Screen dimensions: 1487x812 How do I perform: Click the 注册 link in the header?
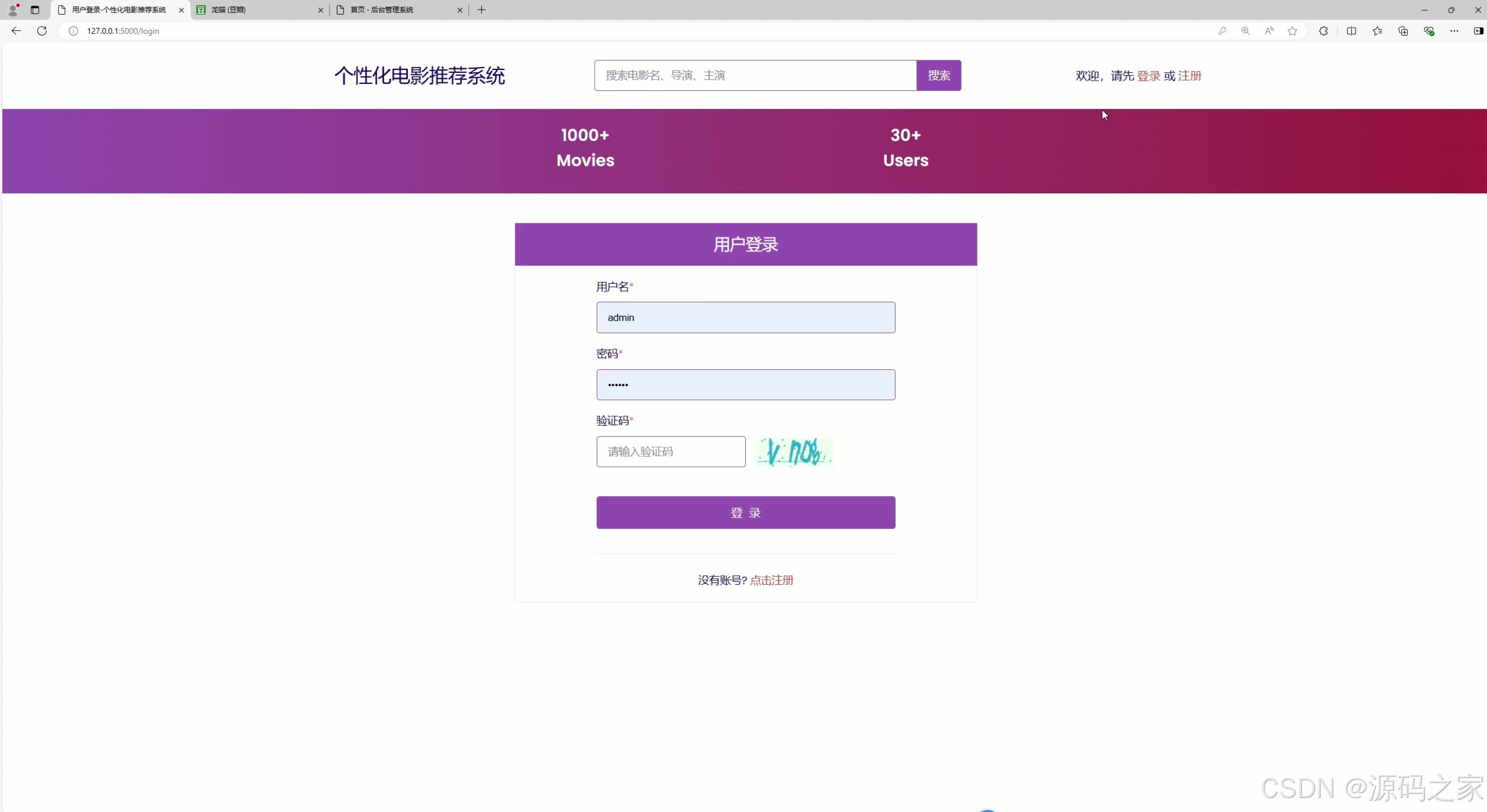[x=1189, y=75]
